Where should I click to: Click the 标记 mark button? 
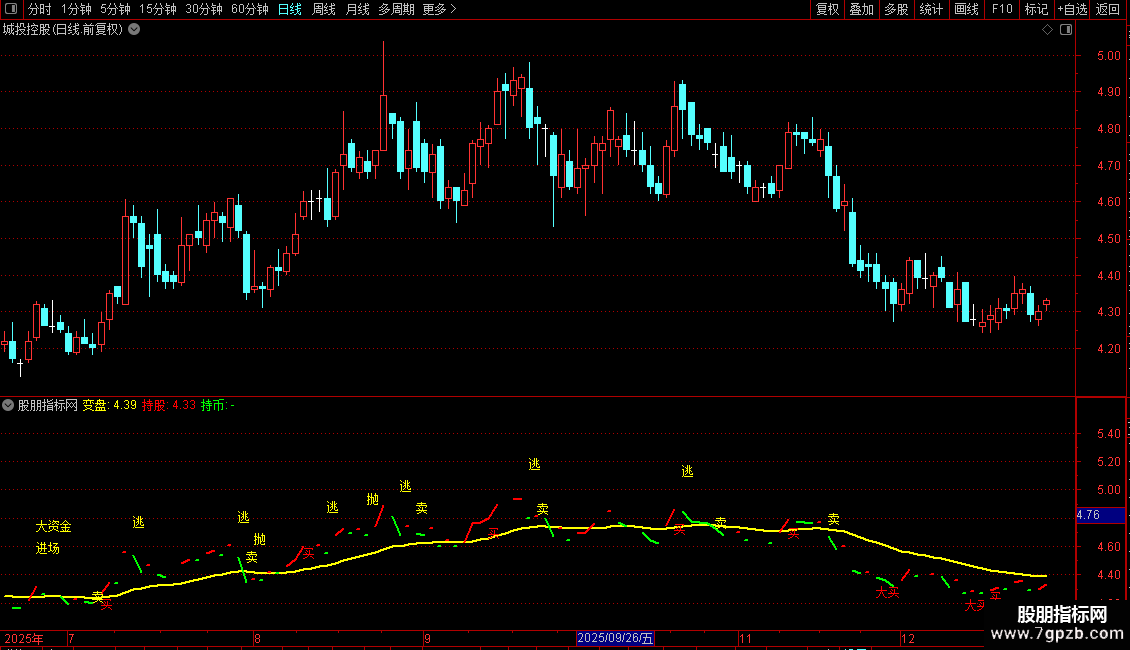point(1036,9)
